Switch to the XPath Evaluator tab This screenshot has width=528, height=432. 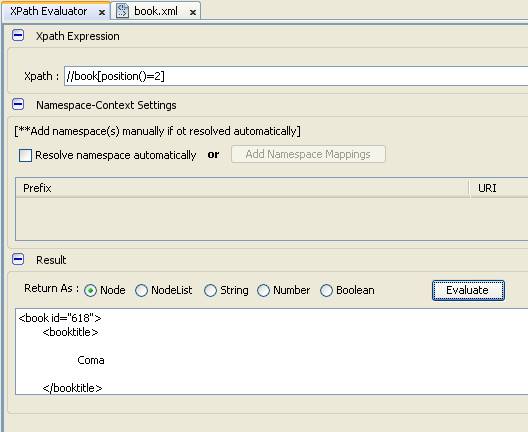coord(48,11)
